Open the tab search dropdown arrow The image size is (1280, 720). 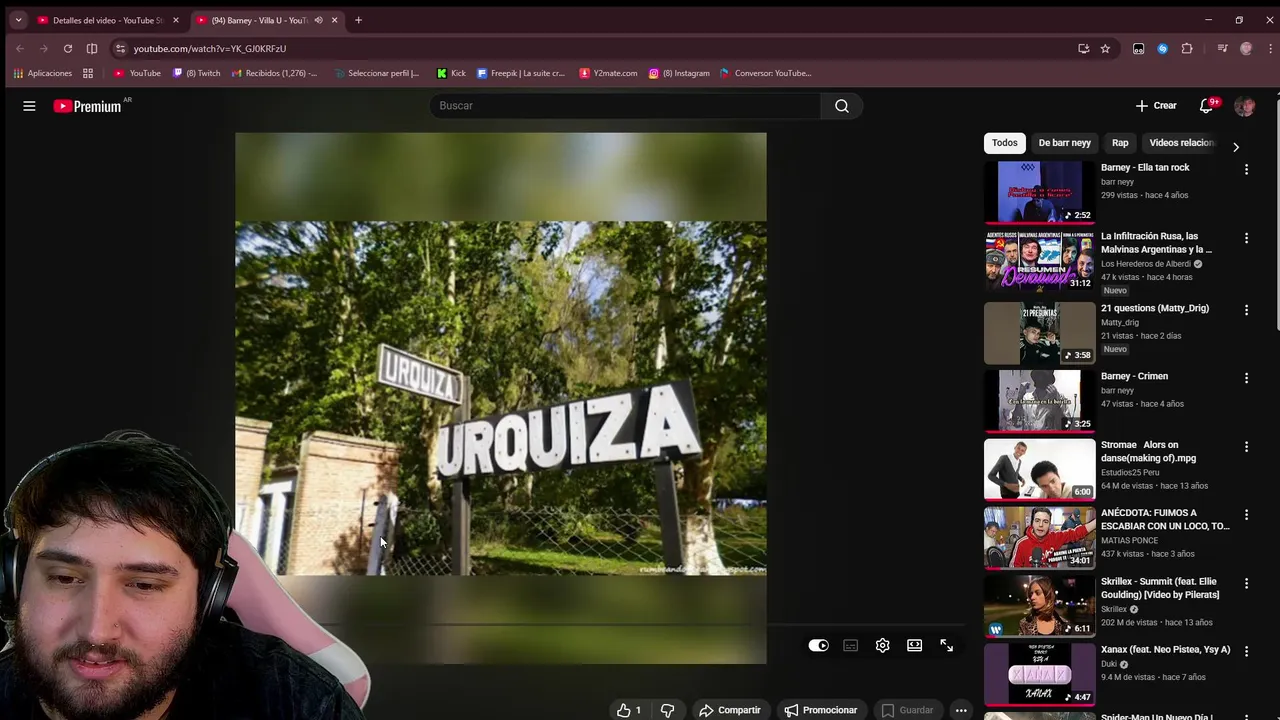(x=18, y=20)
